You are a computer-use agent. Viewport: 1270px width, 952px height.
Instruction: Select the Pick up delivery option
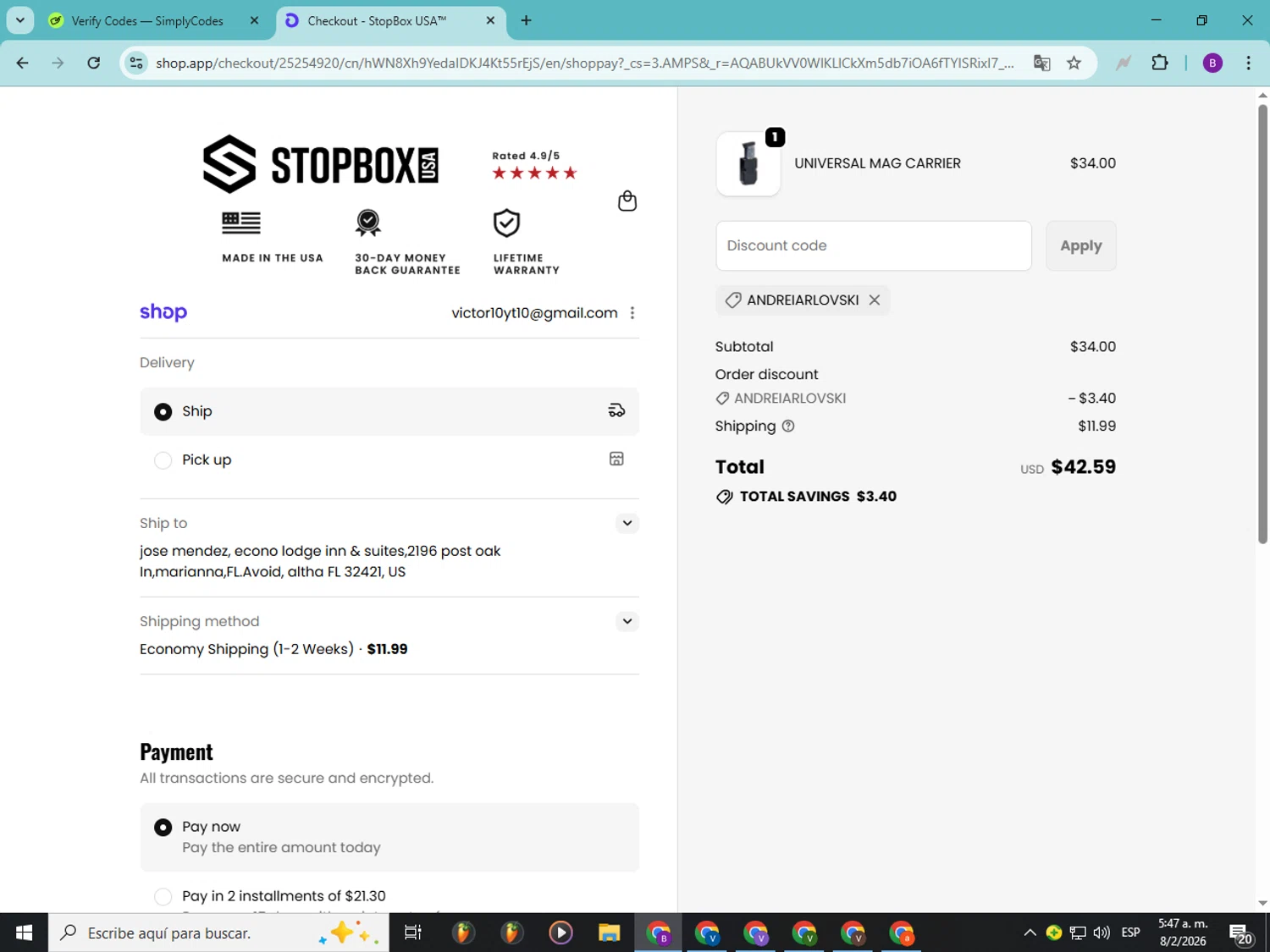389,459
